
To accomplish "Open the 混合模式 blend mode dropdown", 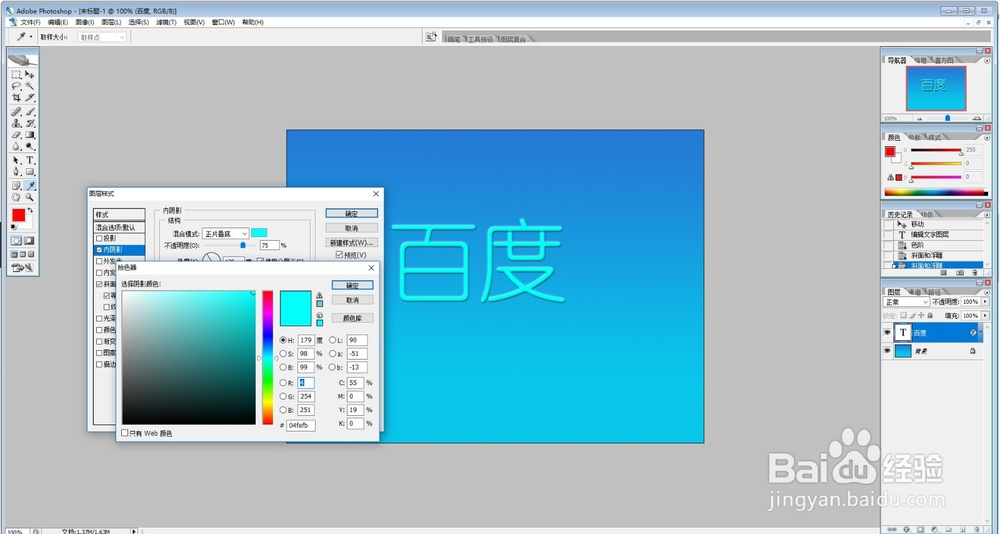I will [225, 234].
